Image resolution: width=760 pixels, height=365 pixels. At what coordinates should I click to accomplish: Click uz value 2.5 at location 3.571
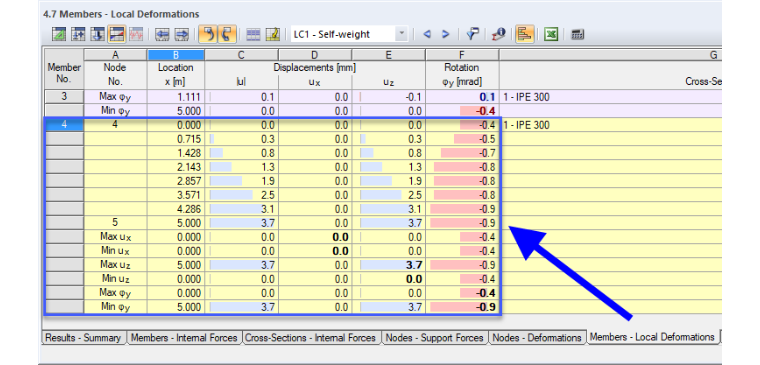click(389, 195)
